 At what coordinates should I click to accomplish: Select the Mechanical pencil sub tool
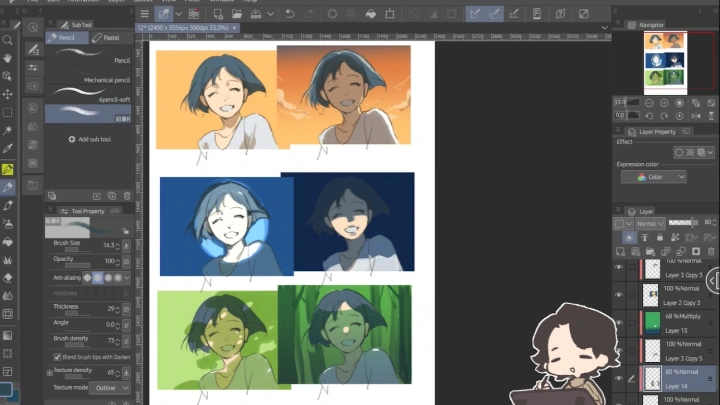coord(88,76)
